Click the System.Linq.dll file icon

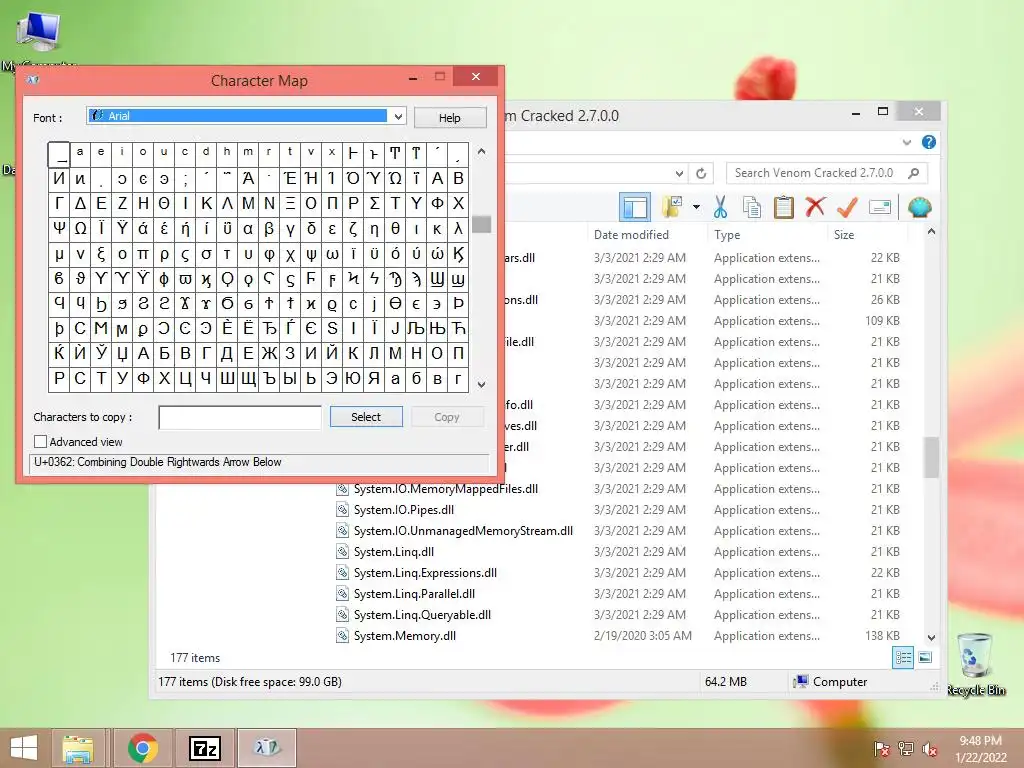click(342, 551)
